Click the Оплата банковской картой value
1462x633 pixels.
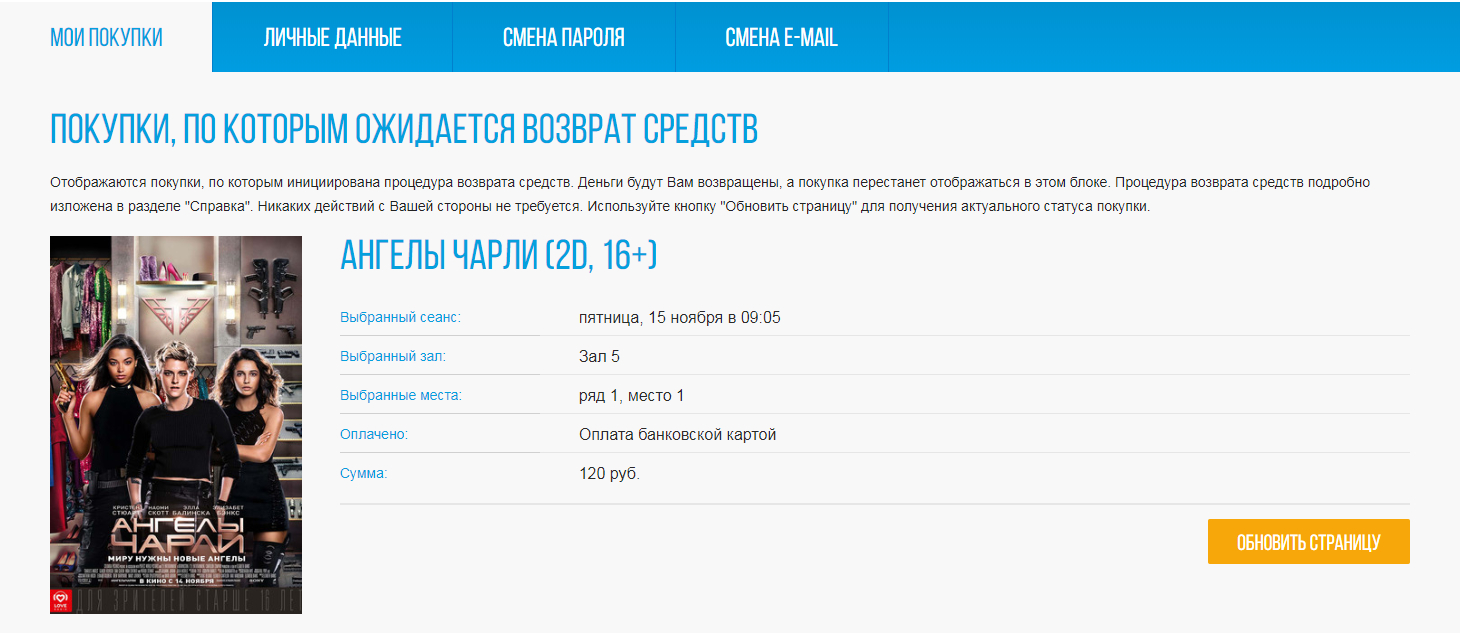(x=677, y=435)
